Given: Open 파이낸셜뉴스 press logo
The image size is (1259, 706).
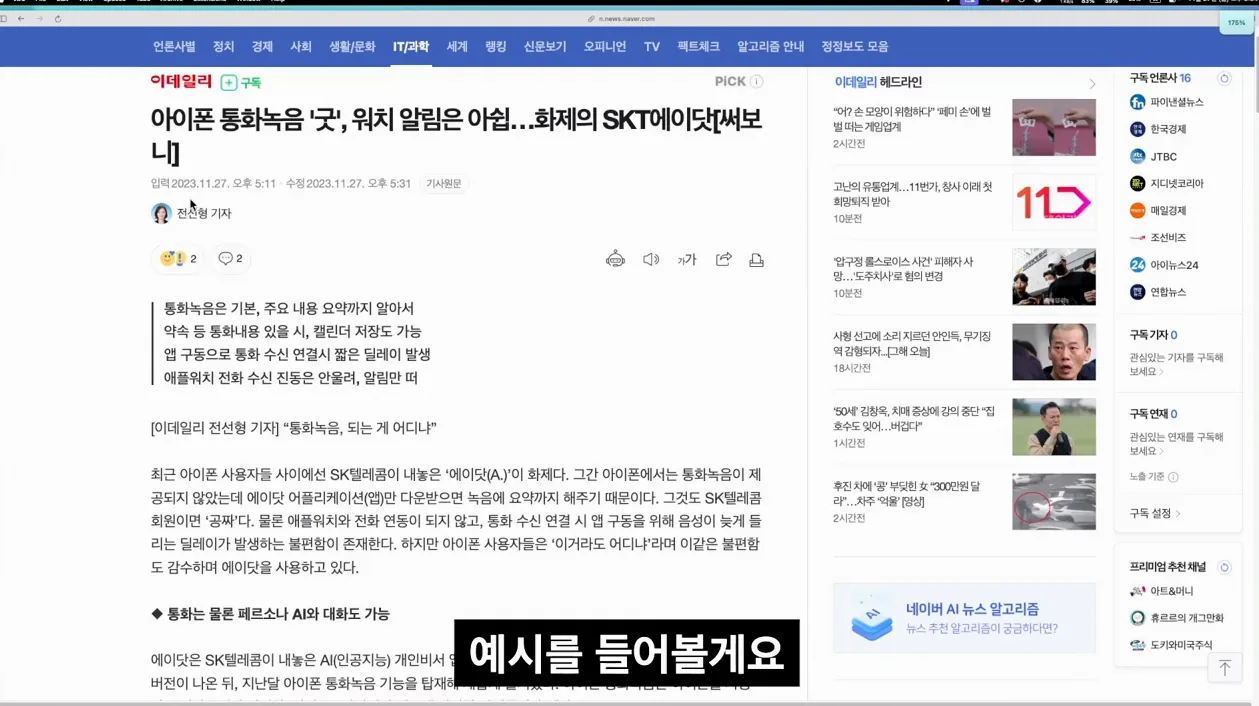Looking at the screenshot, I should pyautogui.click(x=1137, y=102).
